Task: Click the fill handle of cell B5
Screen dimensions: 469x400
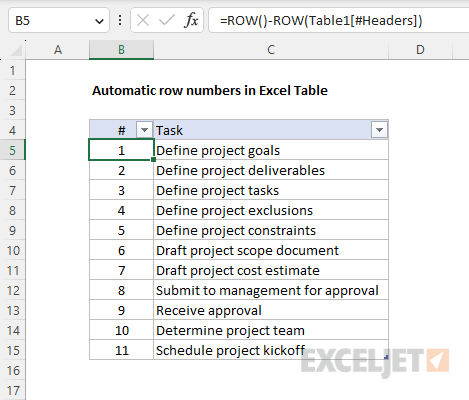Action: 153,160
